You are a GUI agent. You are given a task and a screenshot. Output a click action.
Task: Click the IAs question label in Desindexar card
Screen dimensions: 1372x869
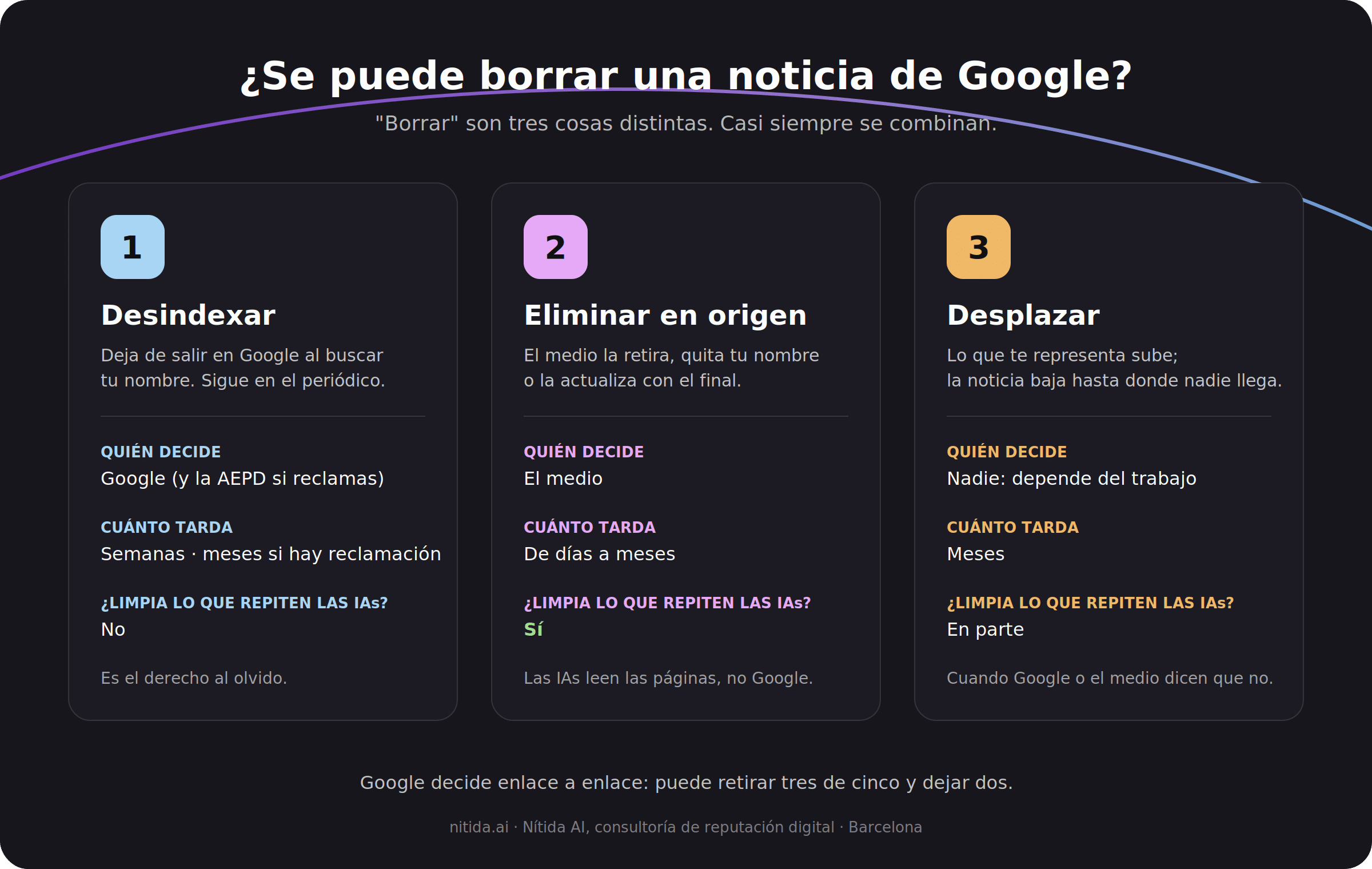pos(244,603)
